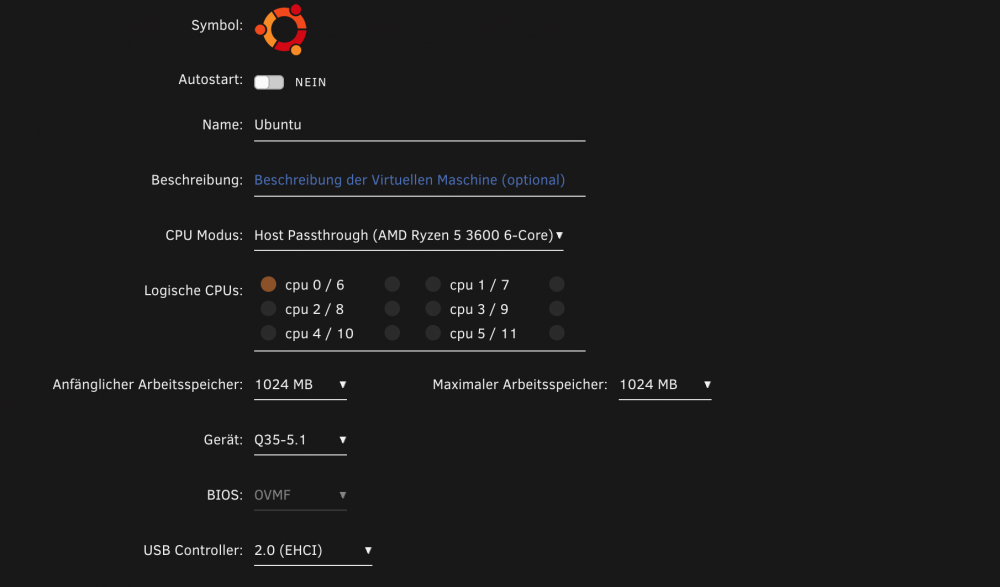Mark the cpu 5 checkbox

(433, 333)
